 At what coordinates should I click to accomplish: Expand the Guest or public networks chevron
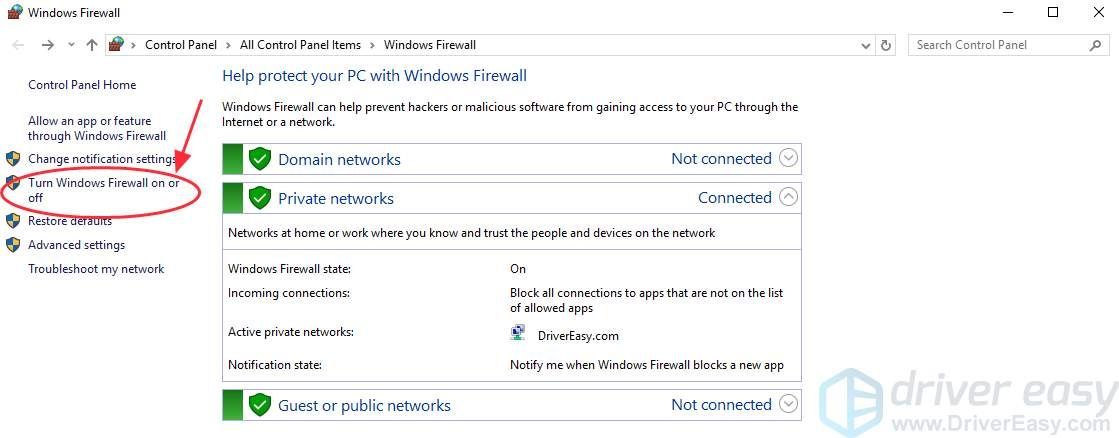788,404
